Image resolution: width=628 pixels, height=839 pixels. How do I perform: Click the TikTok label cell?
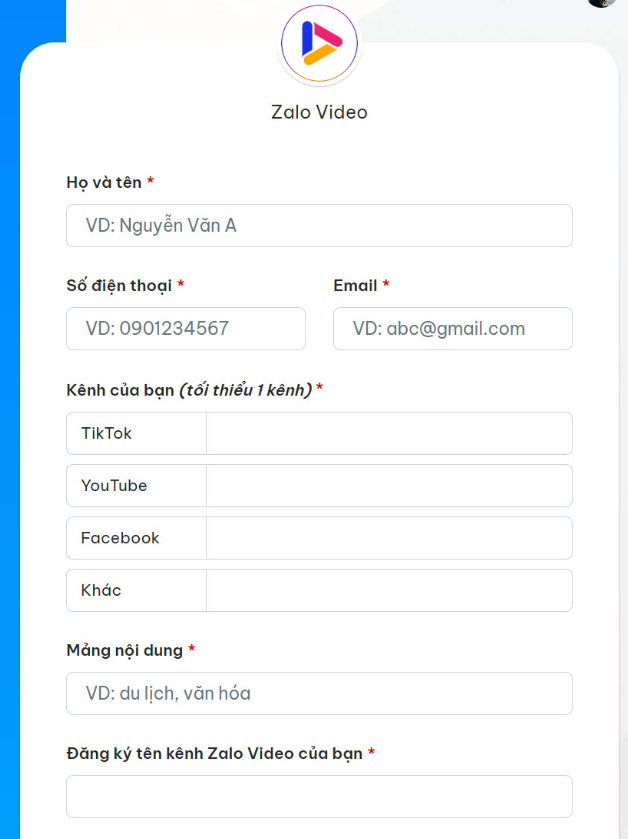coord(136,433)
